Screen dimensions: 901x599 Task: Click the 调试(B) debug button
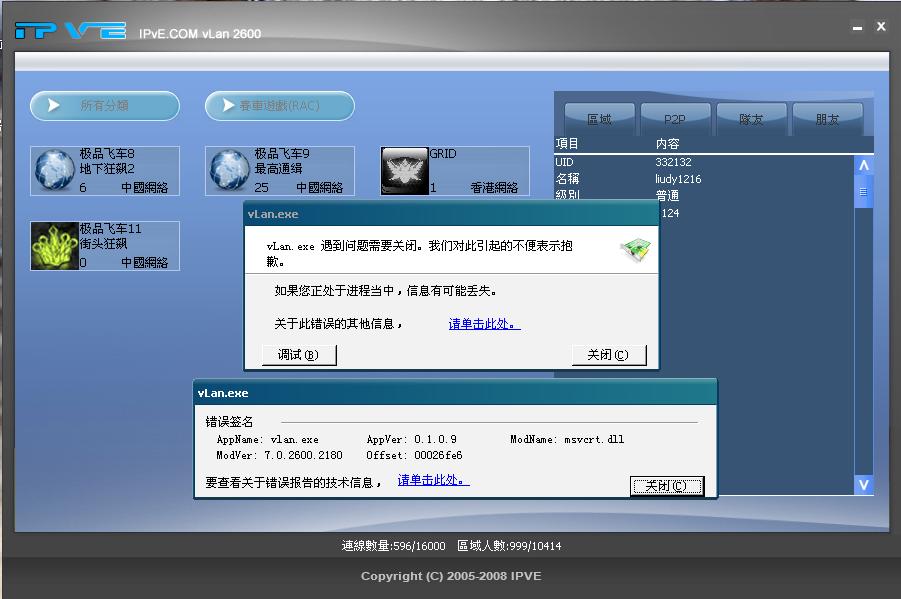point(299,355)
